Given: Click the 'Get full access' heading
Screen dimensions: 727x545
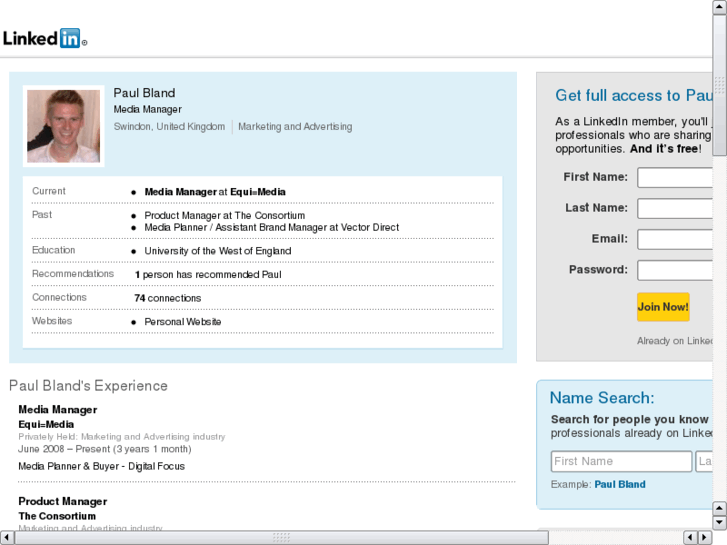Looking at the screenshot, I should (634, 95).
